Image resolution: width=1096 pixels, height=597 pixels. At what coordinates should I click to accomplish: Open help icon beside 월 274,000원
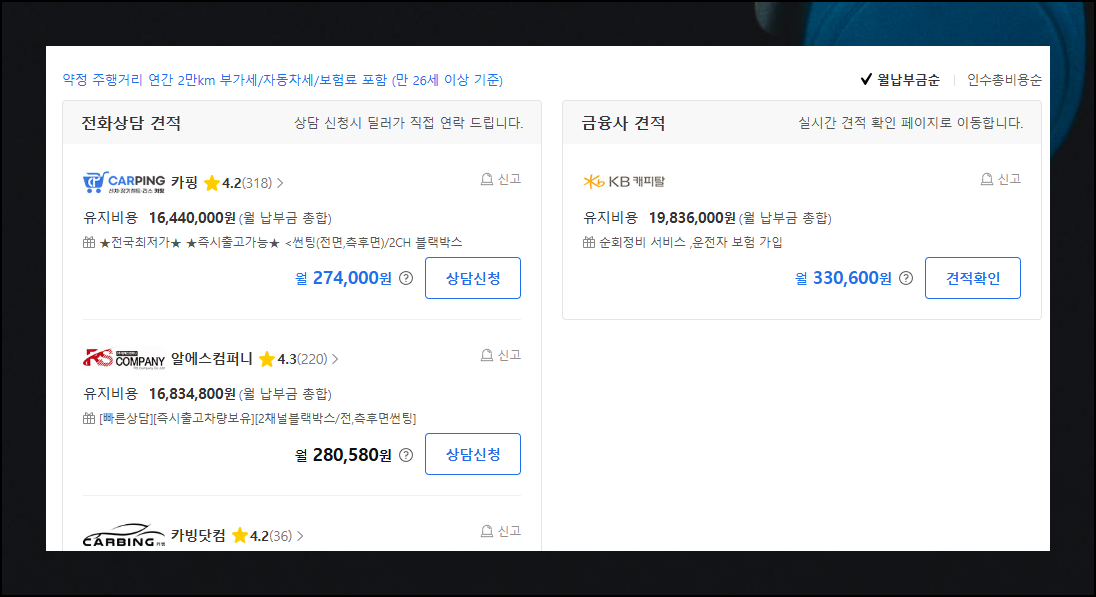pyautogui.click(x=406, y=278)
